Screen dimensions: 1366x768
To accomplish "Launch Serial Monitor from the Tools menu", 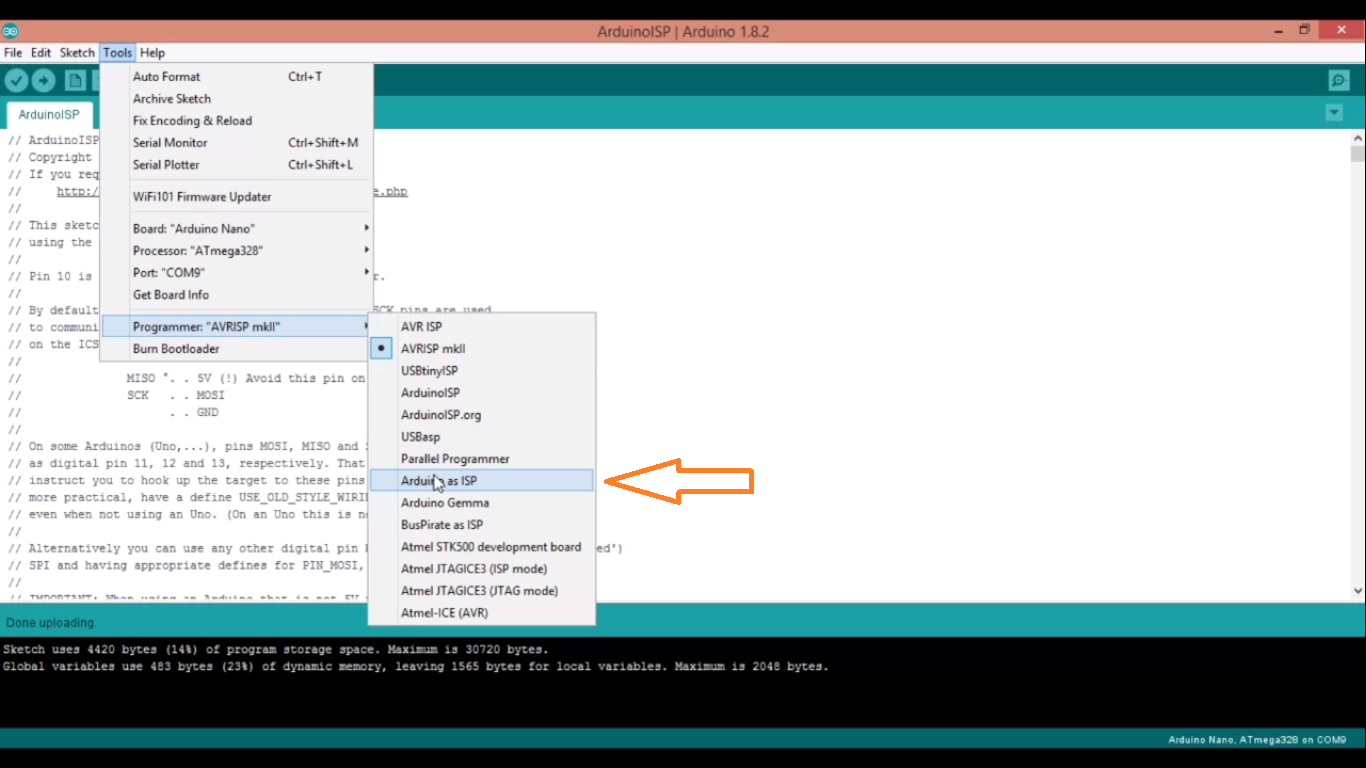I will click(x=170, y=142).
